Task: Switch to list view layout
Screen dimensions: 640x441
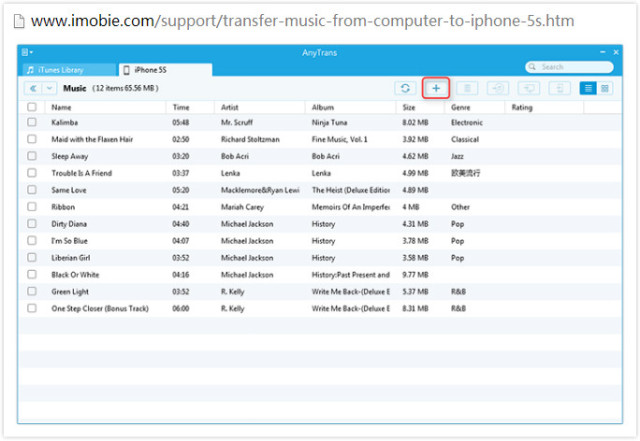Action: click(588, 88)
